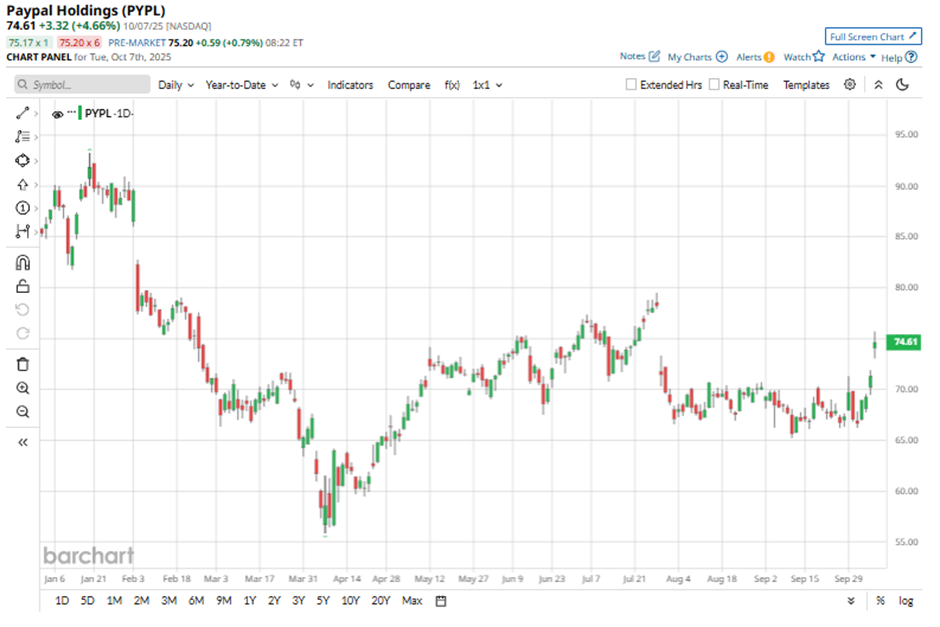Toggle dark mode moon icon

click(902, 85)
